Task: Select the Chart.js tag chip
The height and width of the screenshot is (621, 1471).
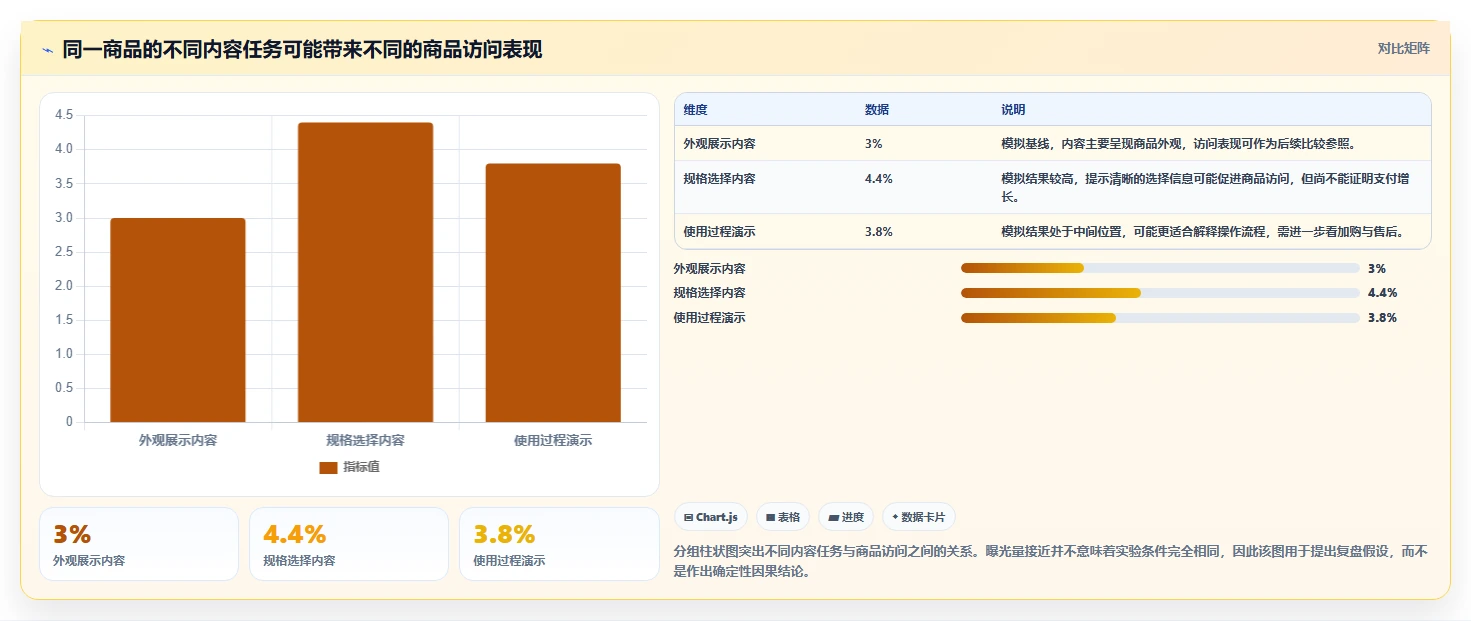Action: (711, 517)
